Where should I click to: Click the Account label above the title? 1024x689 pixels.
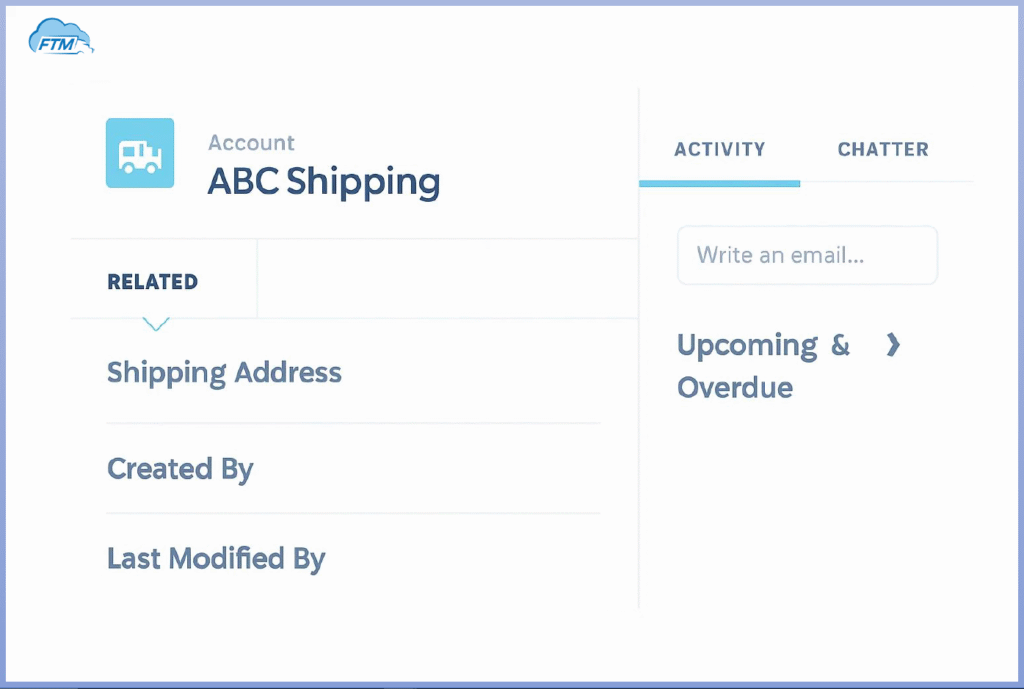(x=251, y=143)
